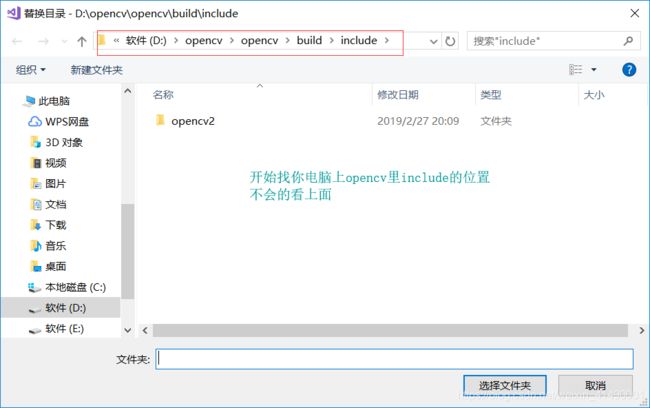Click the search magnifier icon
Viewport: 650px width, 408px height.
628,41
